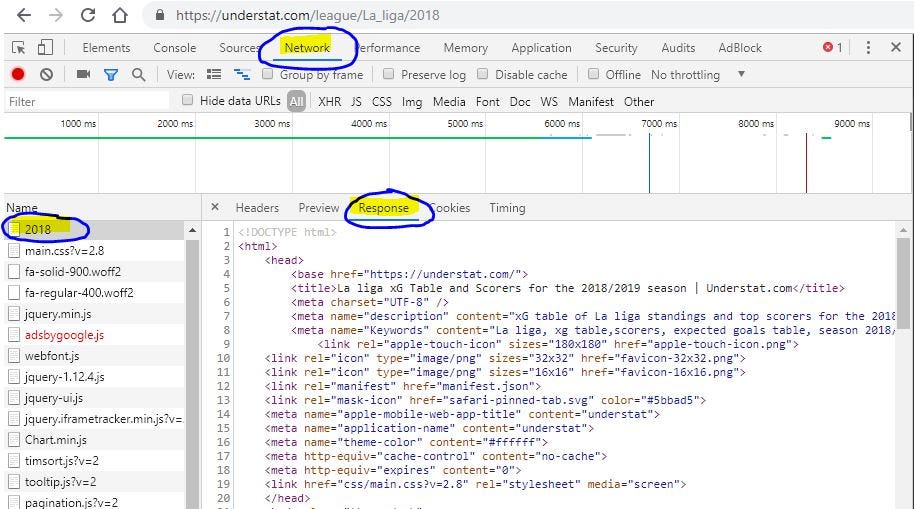Go forward using the browser forward arrow

tap(56, 15)
